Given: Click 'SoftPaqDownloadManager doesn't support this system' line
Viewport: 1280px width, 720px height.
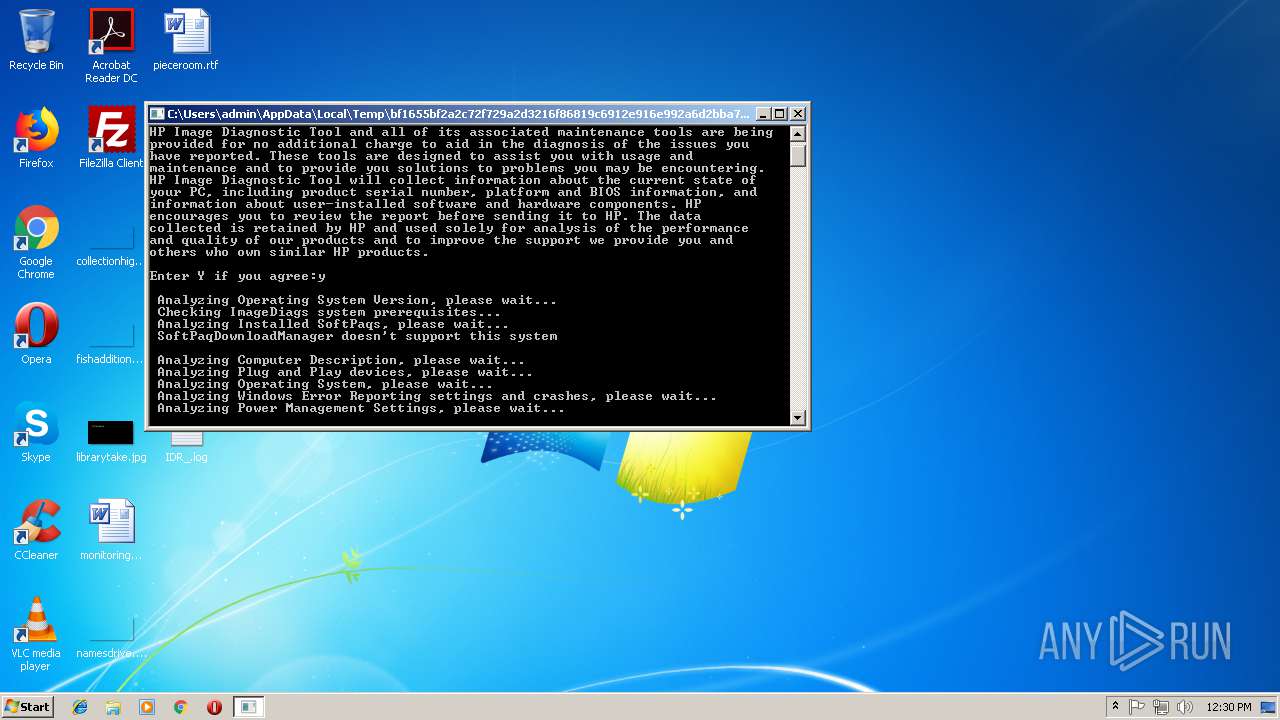Looking at the screenshot, I should 357,336.
